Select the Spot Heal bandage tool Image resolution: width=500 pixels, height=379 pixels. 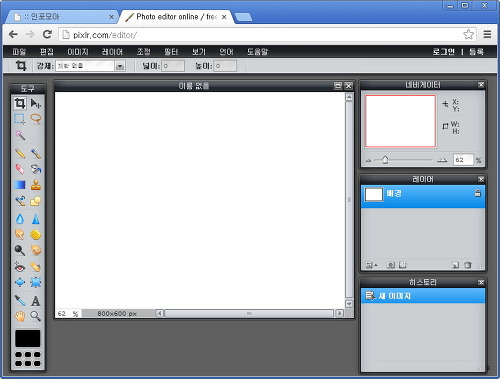[36, 267]
